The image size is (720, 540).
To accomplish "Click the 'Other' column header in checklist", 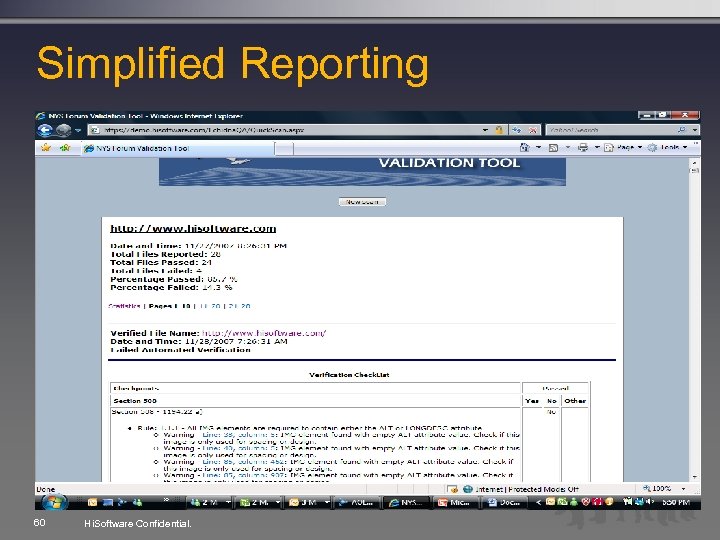I will point(575,401).
